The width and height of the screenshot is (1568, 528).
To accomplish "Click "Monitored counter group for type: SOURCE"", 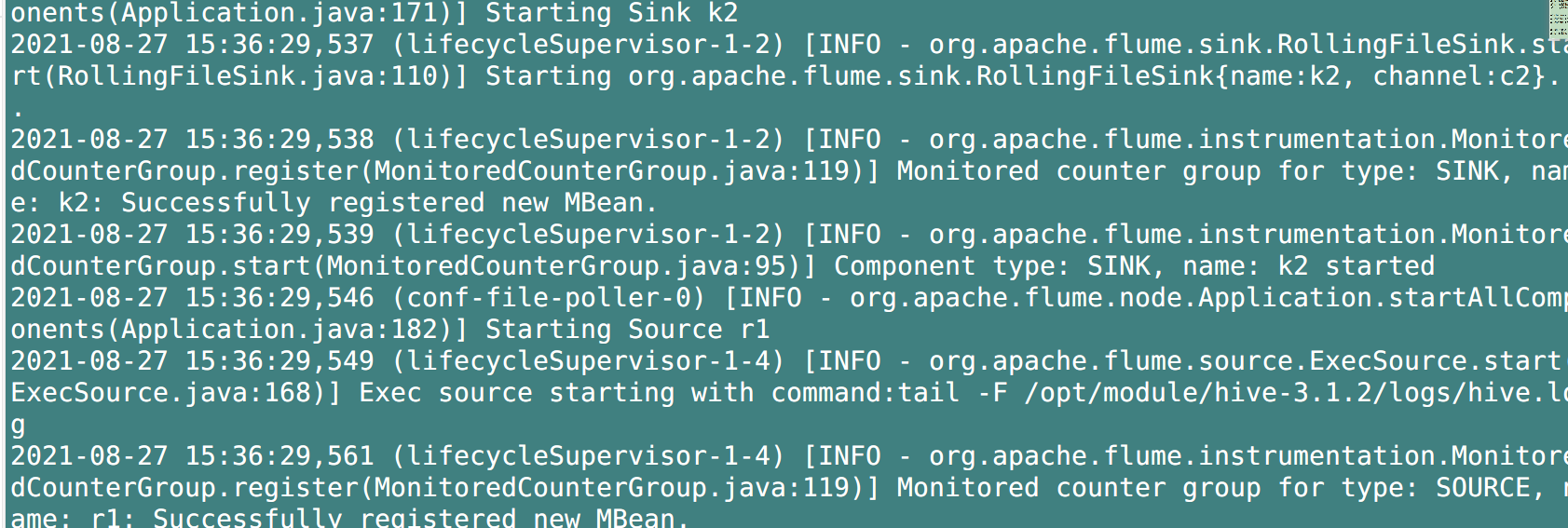I will click(1214, 488).
